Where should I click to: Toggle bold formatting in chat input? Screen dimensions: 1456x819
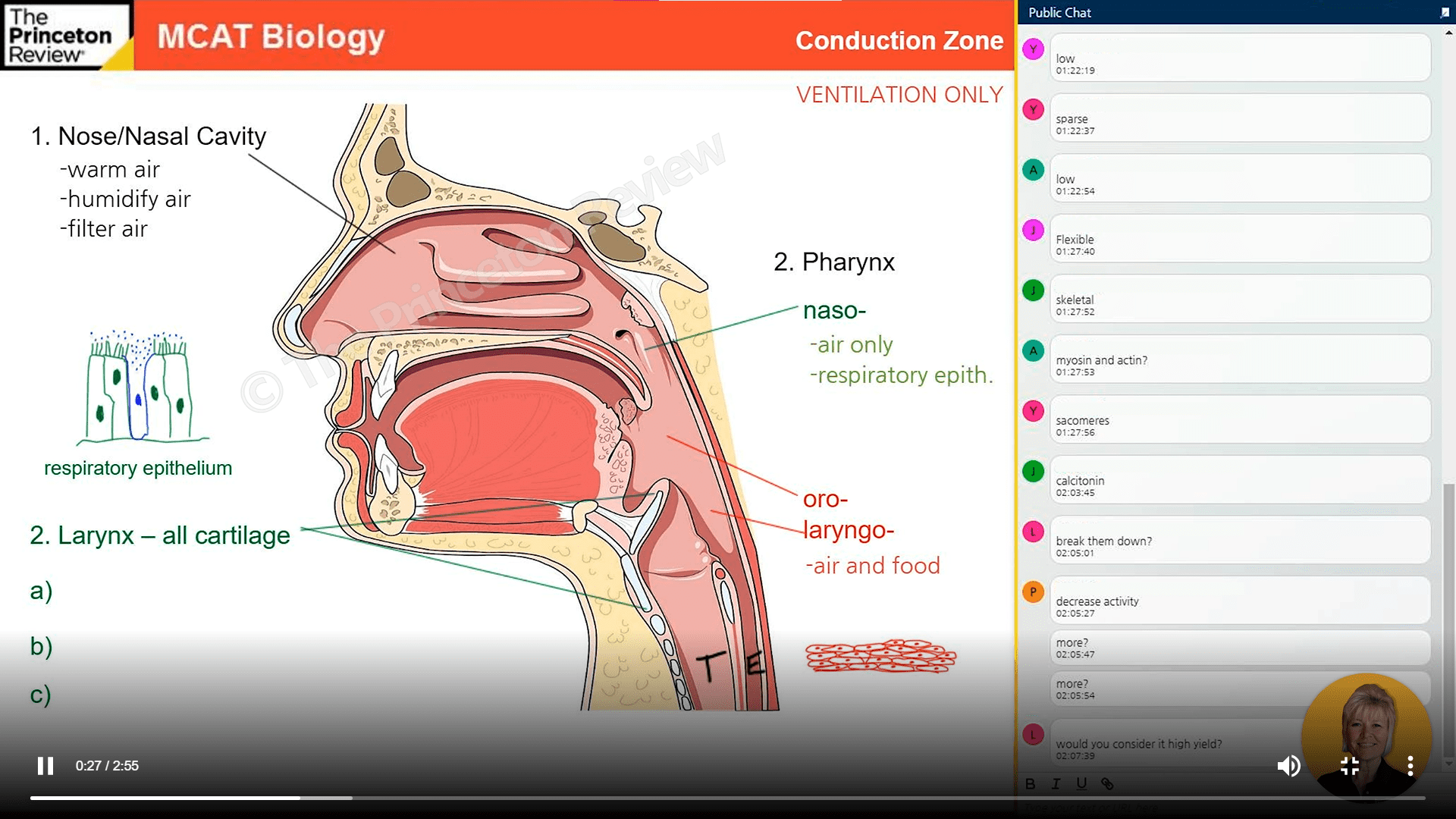click(1031, 784)
